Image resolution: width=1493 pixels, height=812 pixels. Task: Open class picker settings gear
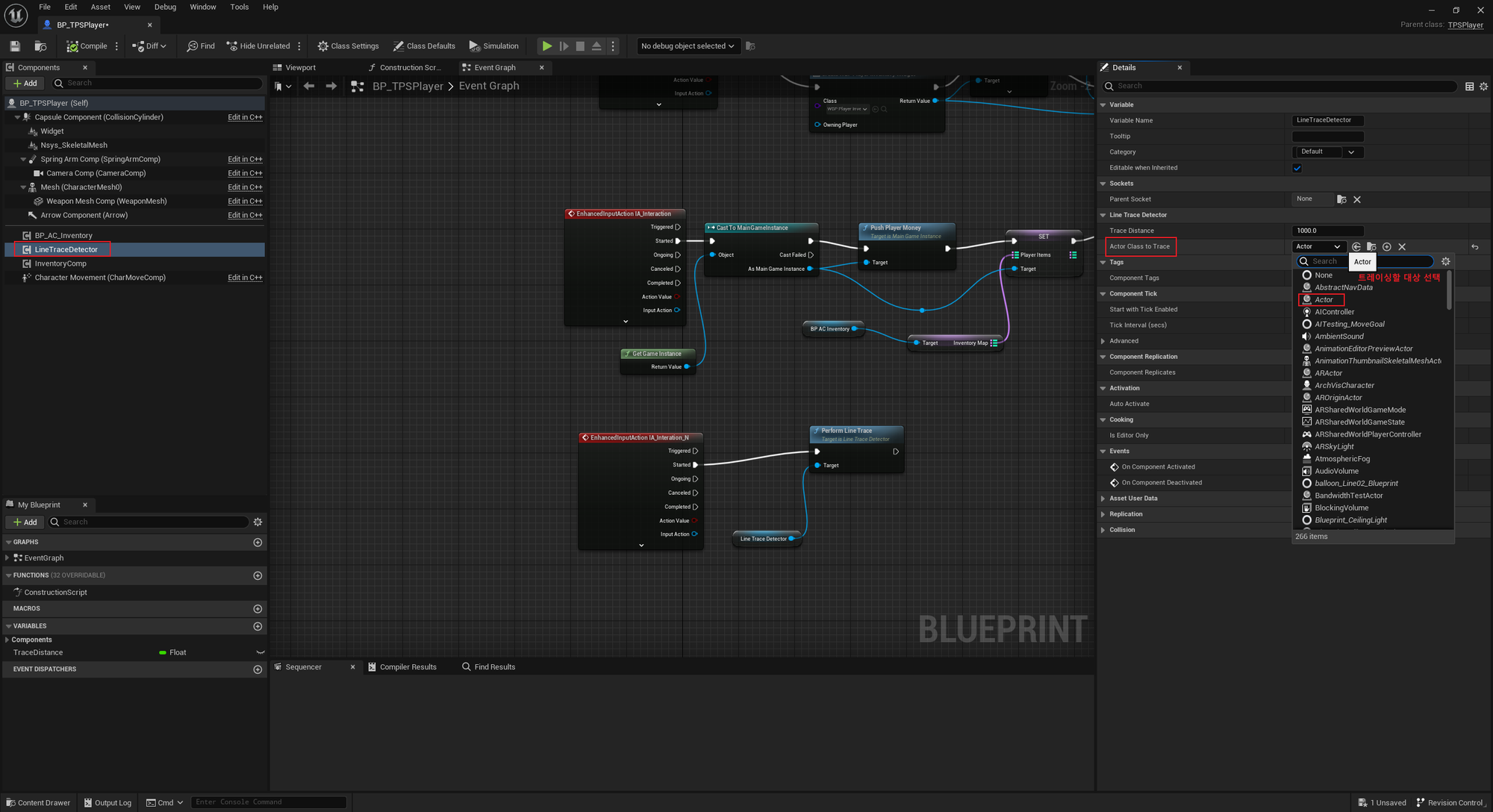pyautogui.click(x=1445, y=261)
